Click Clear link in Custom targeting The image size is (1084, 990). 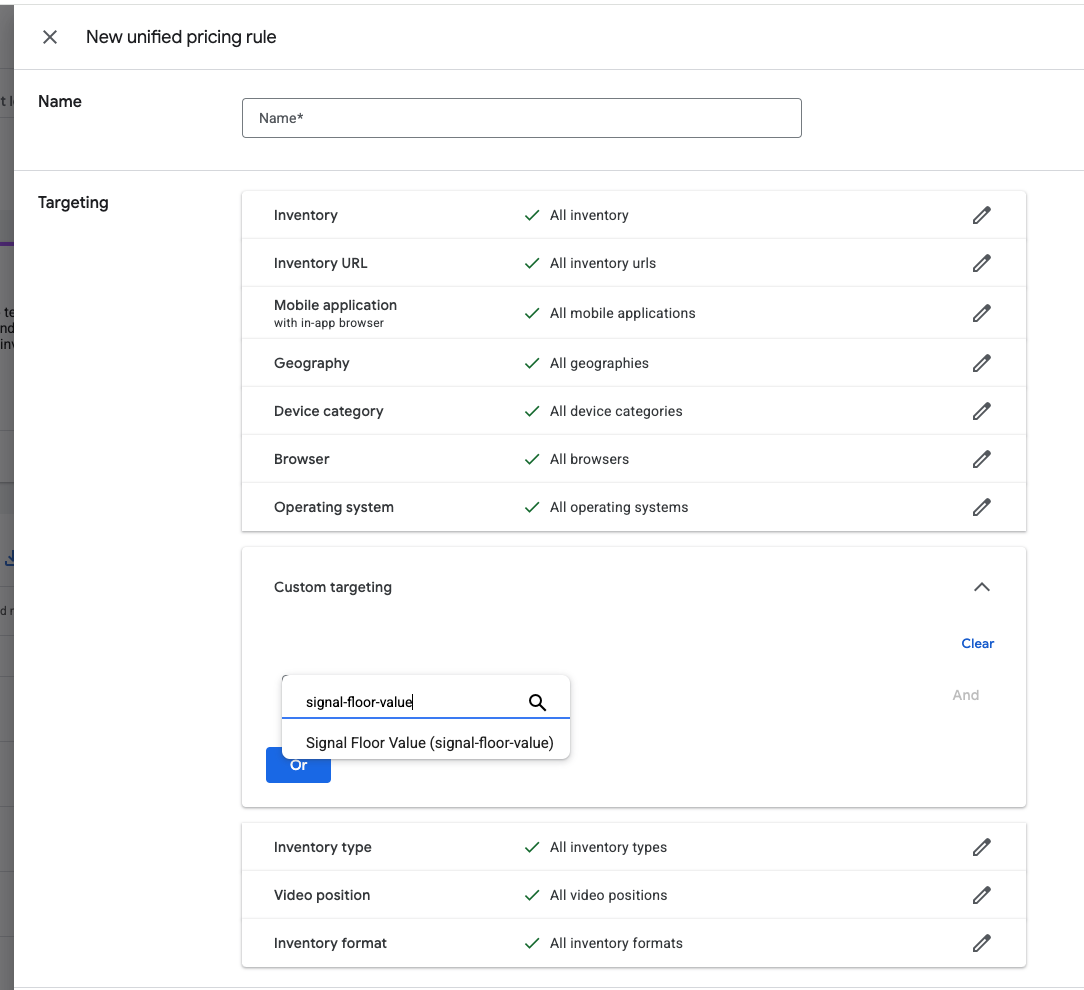977,643
